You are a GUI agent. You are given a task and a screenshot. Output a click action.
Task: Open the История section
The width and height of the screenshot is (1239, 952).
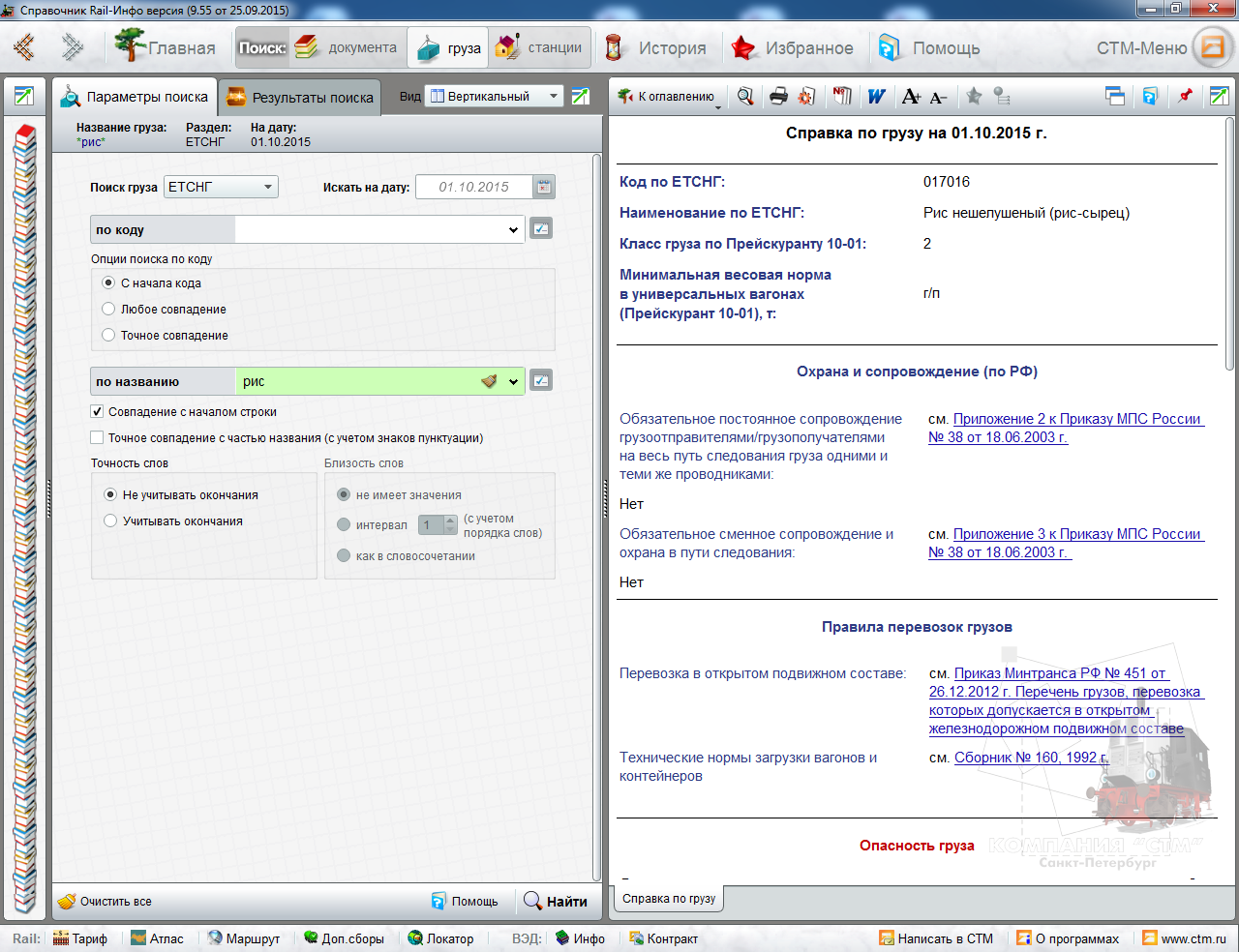pos(657,47)
